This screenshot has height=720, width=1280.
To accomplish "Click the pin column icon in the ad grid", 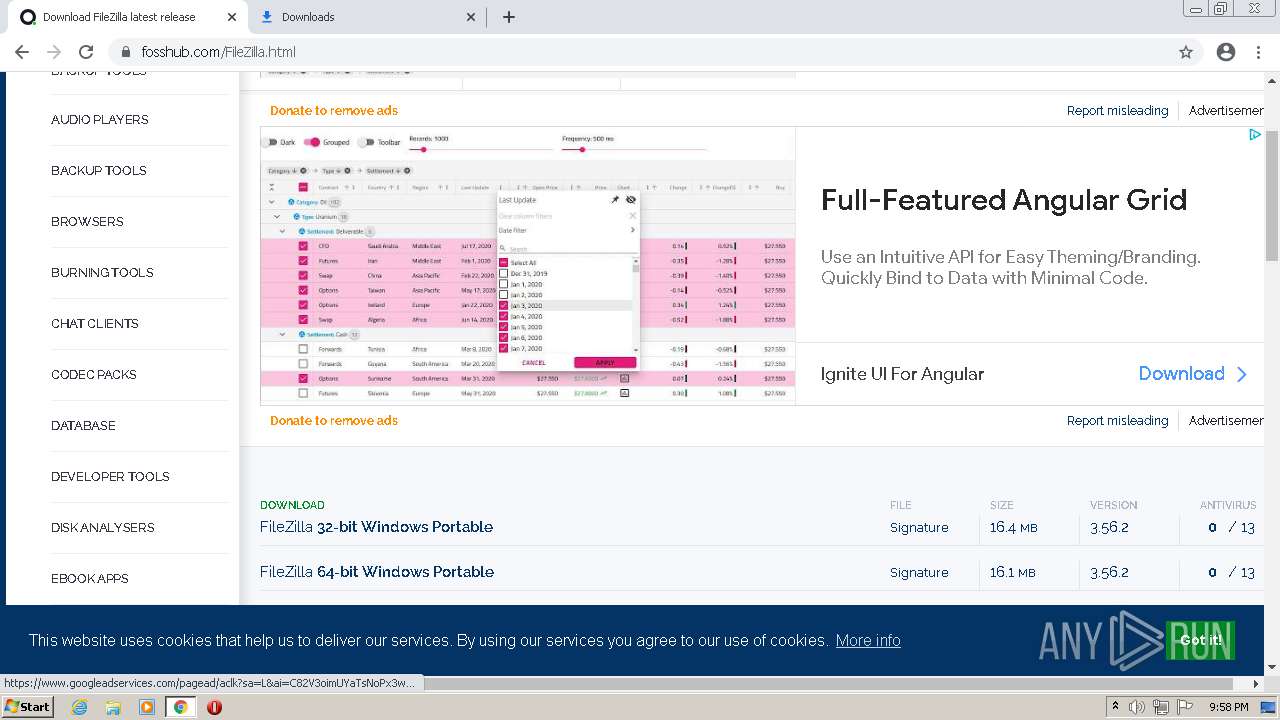I will (x=615, y=200).
